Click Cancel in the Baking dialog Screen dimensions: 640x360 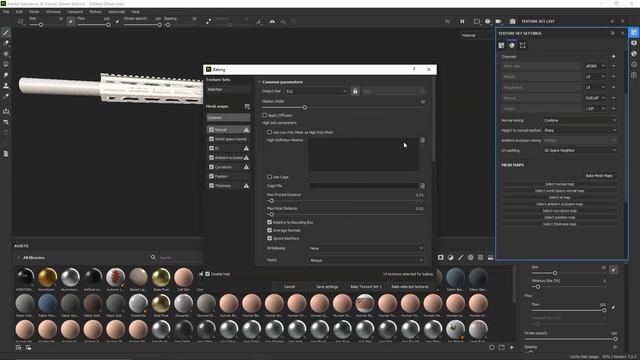pyautogui.click(x=289, y=287)
